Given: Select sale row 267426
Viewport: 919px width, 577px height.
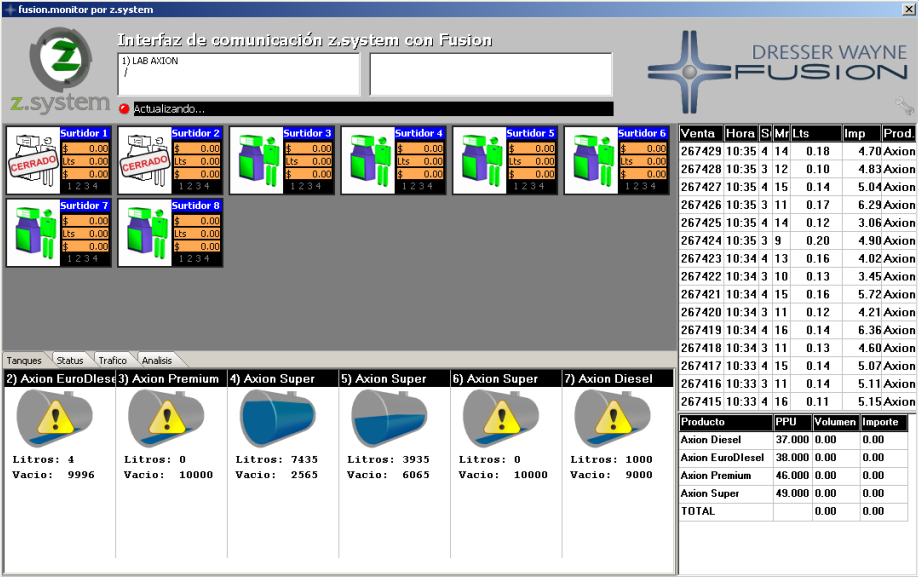Looking at the screenshot, I should [x=798, y=205].
